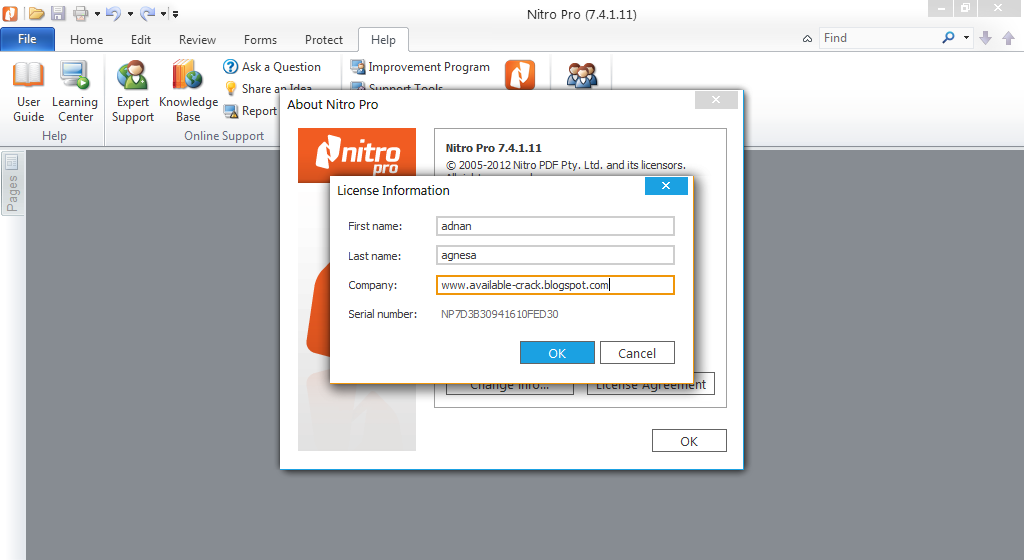This screenshot has height=560, width=1024.
Task: Open the Review ribbon tab
Action: click(197, 40)
